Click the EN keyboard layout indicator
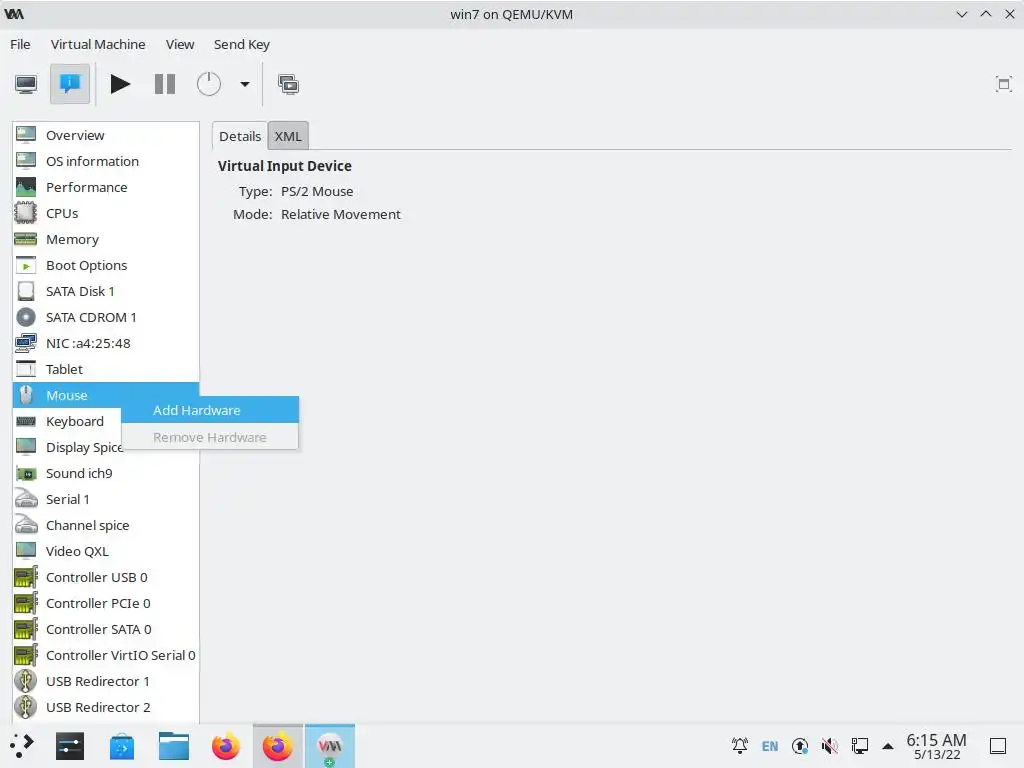The image size is (1024, 768). pos(770,746)
